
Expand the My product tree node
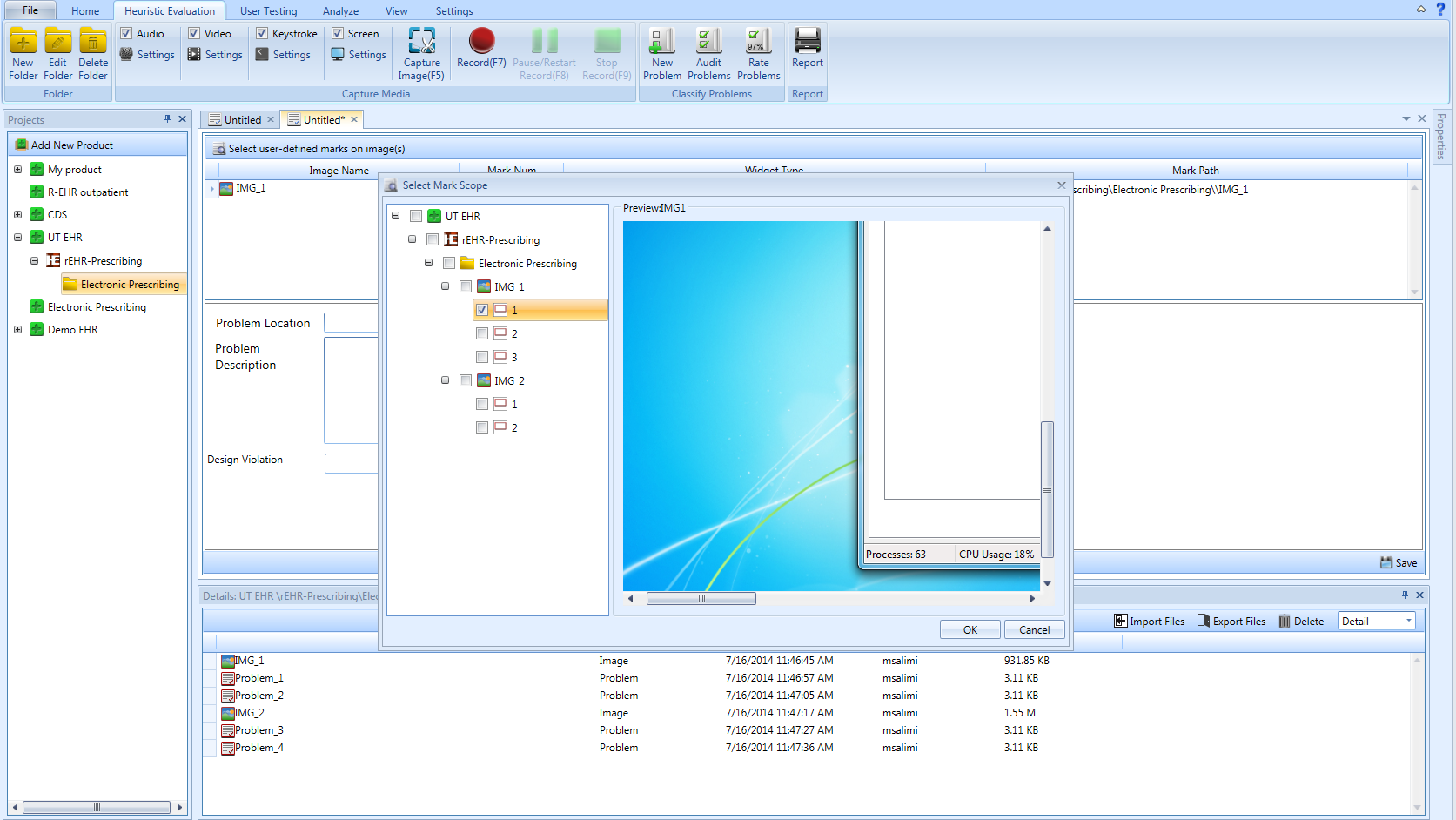click(17, 170)
